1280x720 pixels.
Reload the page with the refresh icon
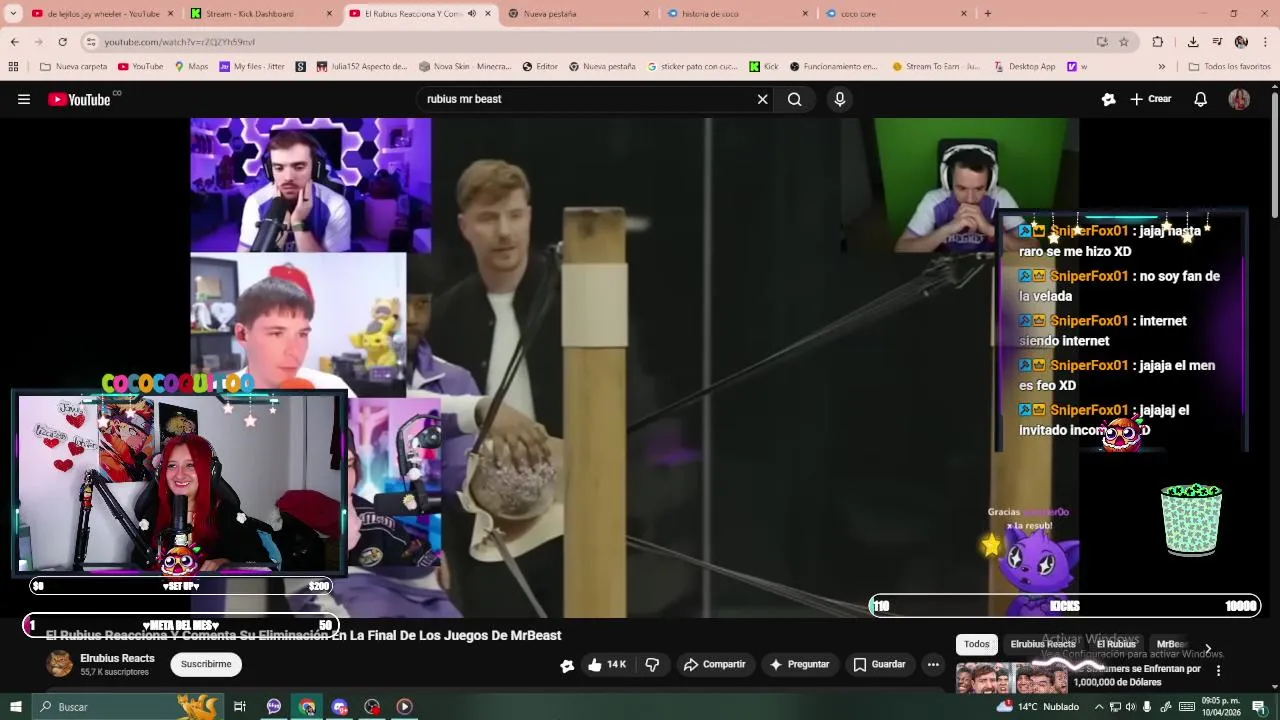(x=62, y=42)
